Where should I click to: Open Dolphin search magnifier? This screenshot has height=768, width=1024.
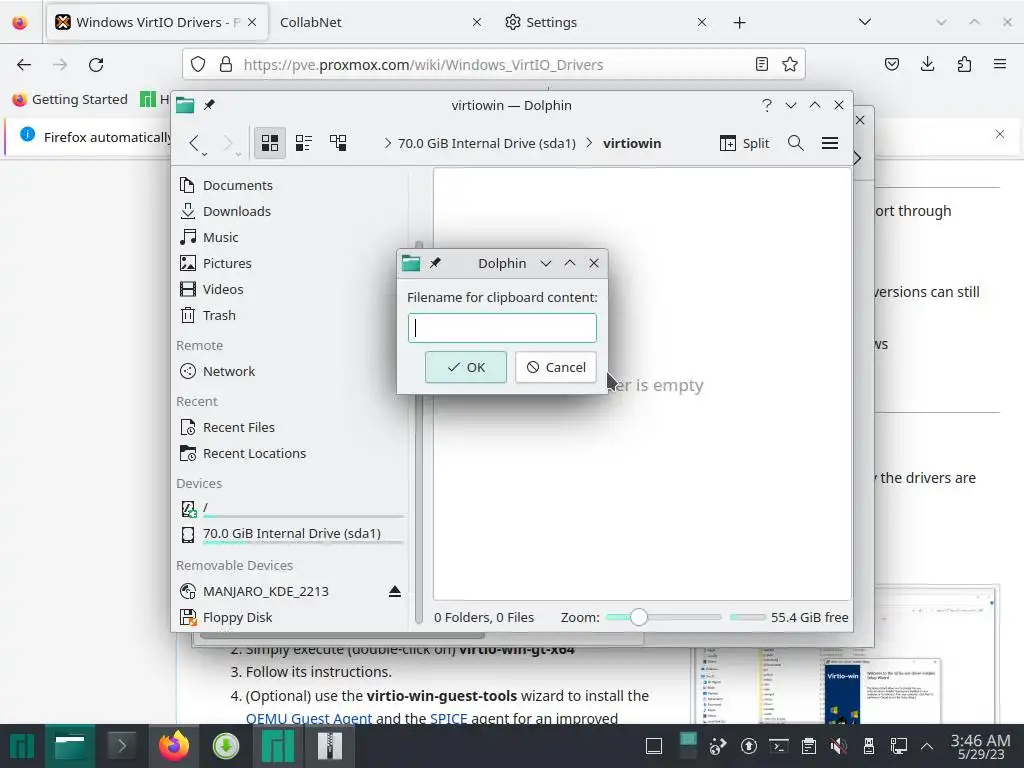795,143
